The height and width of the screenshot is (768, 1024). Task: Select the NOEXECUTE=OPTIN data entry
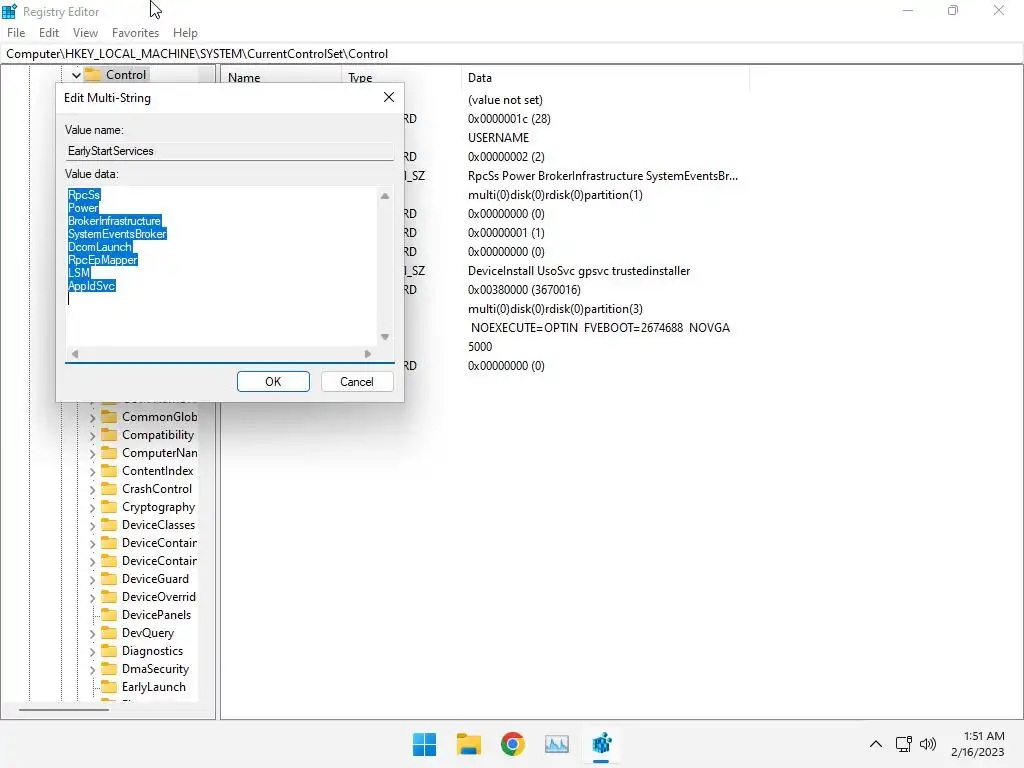click(x=600, y=328)
